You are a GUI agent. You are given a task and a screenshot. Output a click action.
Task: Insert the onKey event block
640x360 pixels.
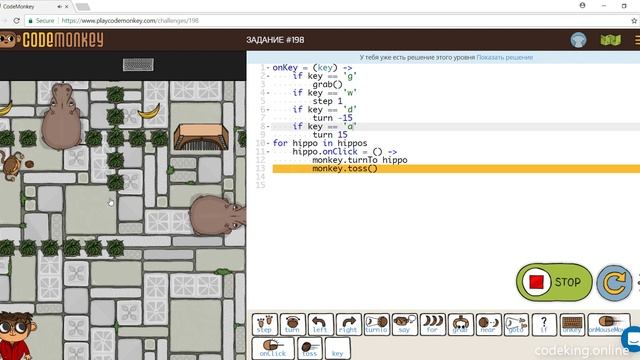572,324
